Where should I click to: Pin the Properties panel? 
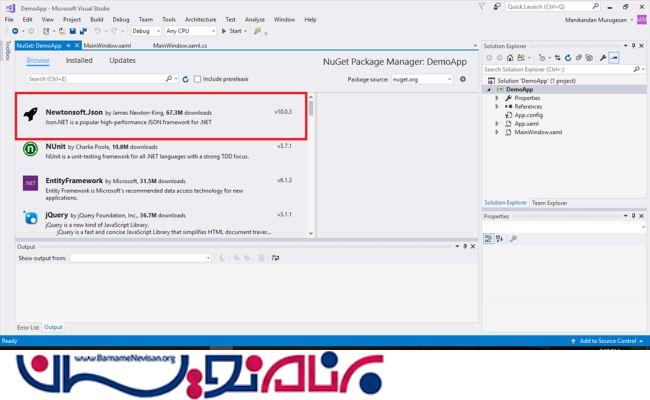(x=633, y=216)
